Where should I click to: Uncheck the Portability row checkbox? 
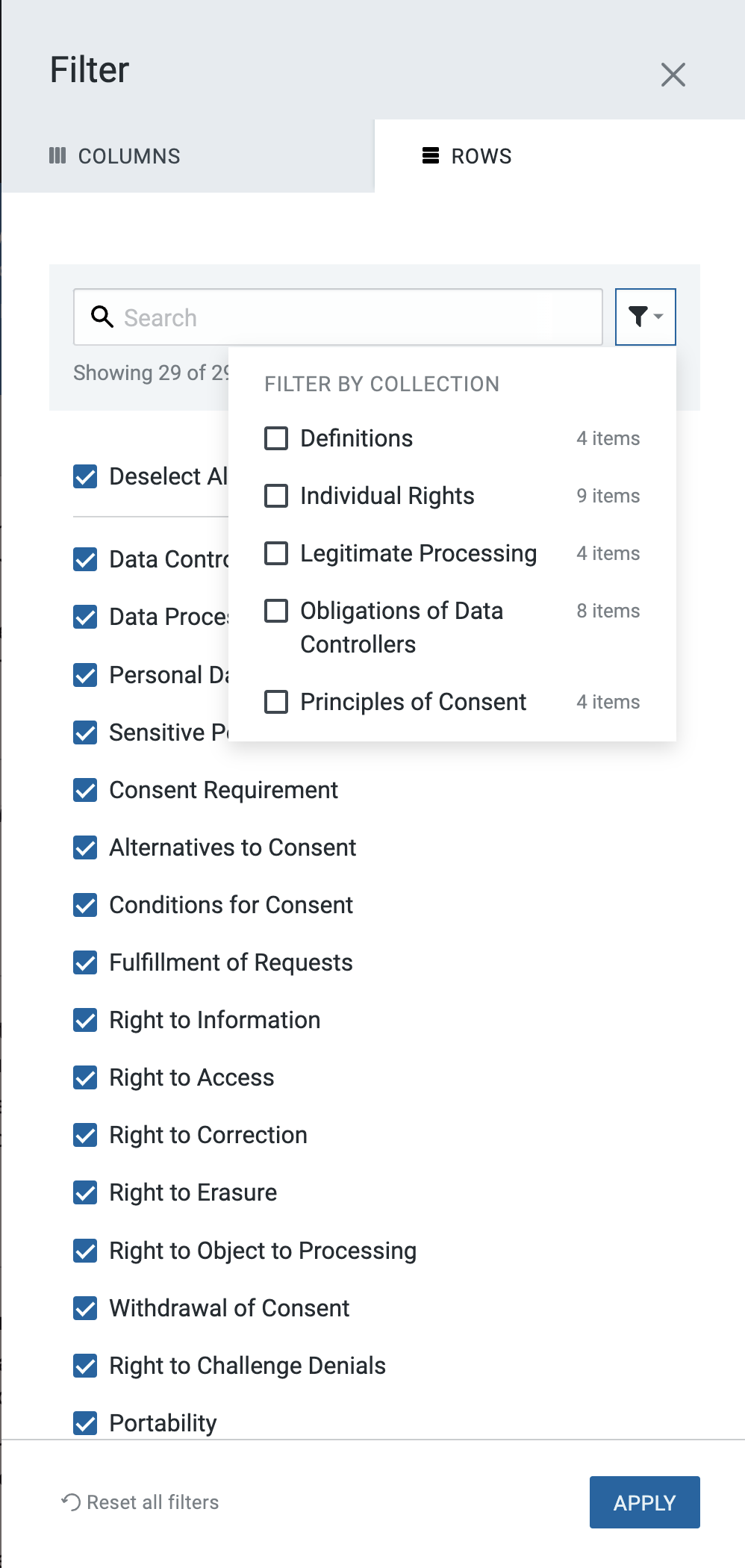[x=85, y=1423]
